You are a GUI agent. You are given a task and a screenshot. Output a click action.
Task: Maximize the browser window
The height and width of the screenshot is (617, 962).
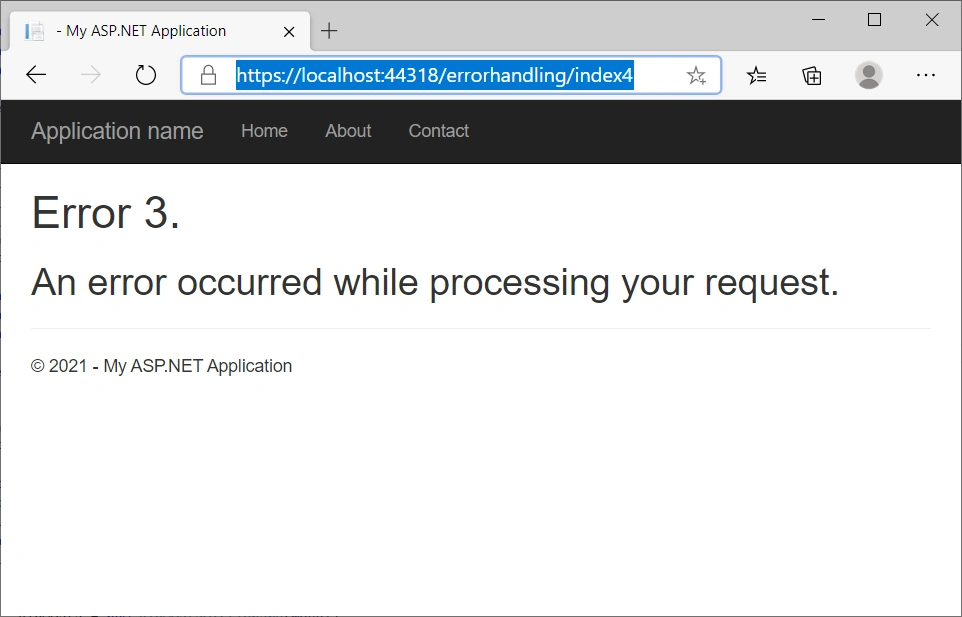[874, 20]
